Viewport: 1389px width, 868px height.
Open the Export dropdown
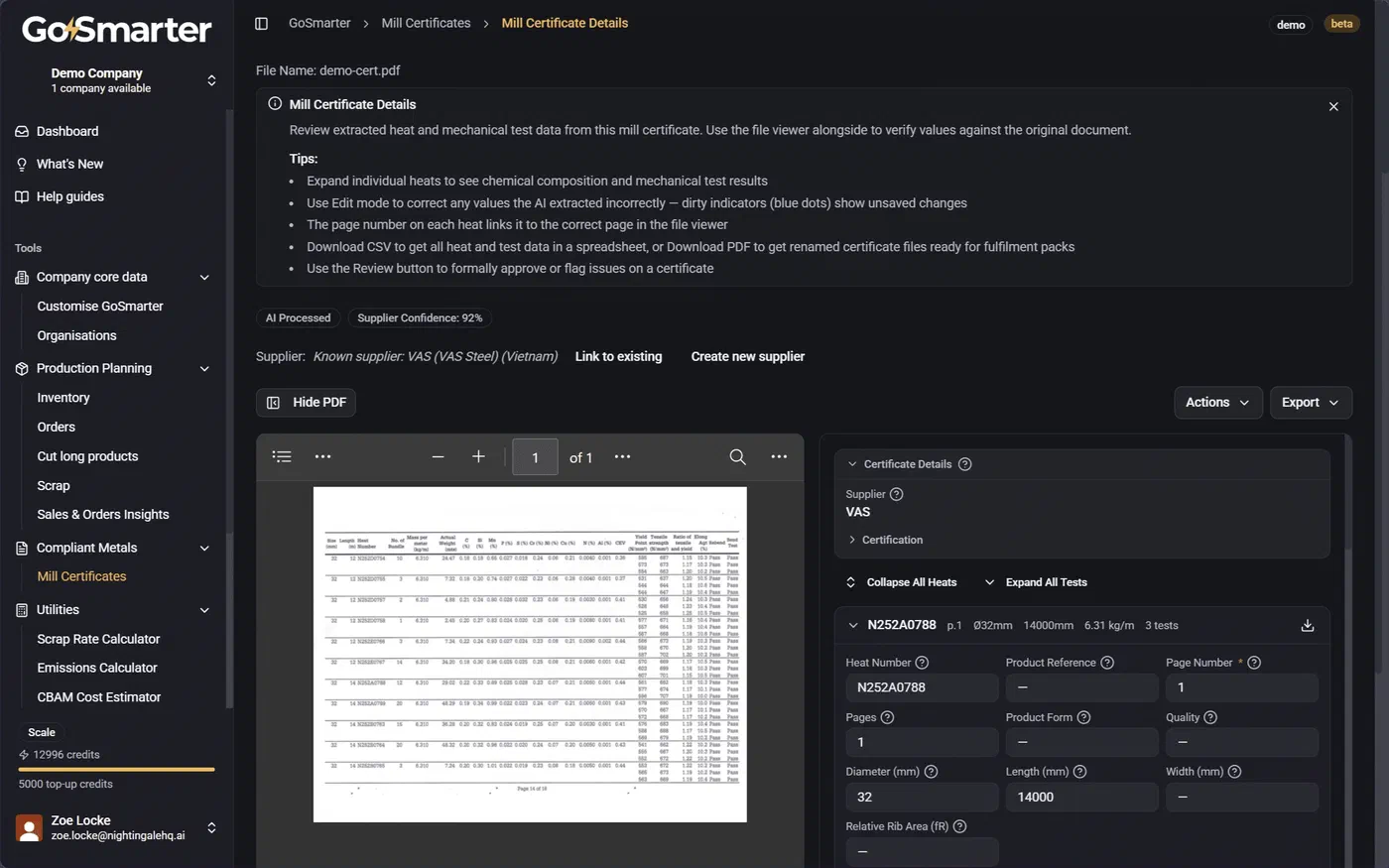1311,402
